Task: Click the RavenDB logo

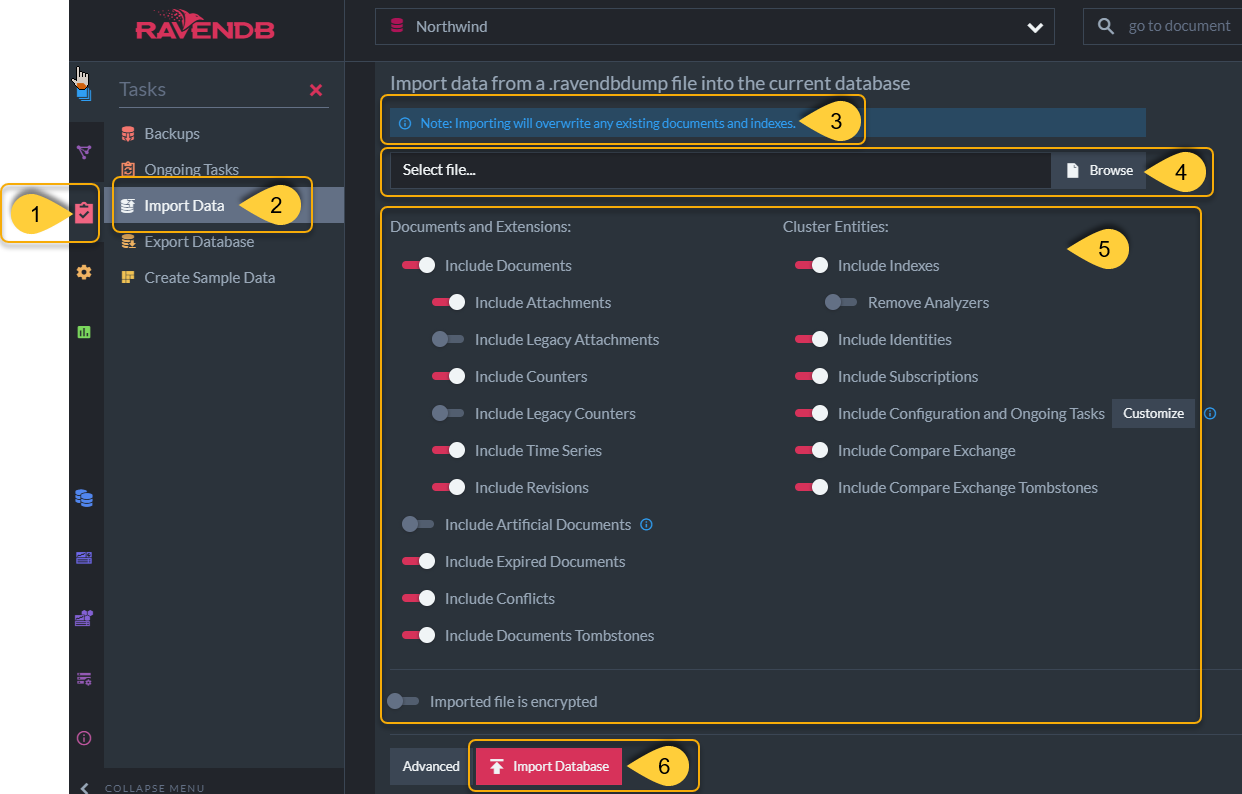Action: [205, 25]
